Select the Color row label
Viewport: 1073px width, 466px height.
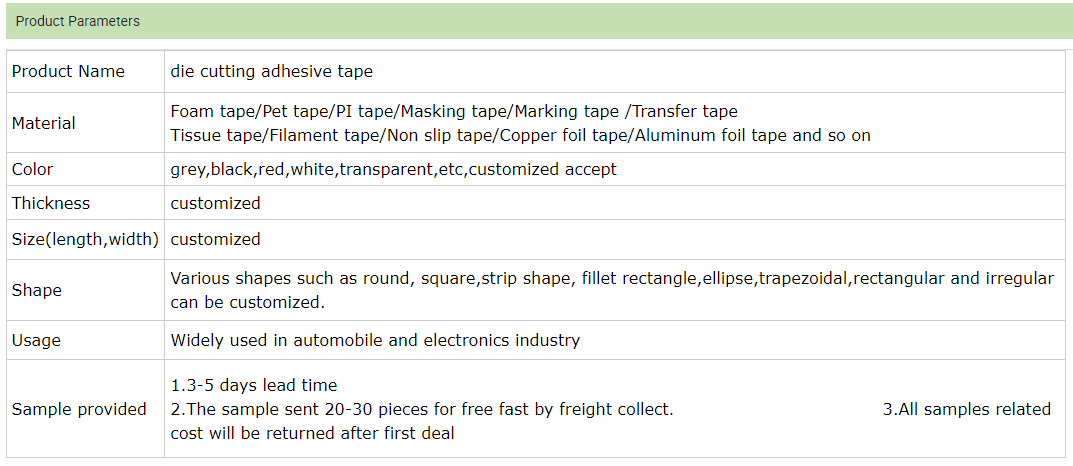tap(33, 169)
